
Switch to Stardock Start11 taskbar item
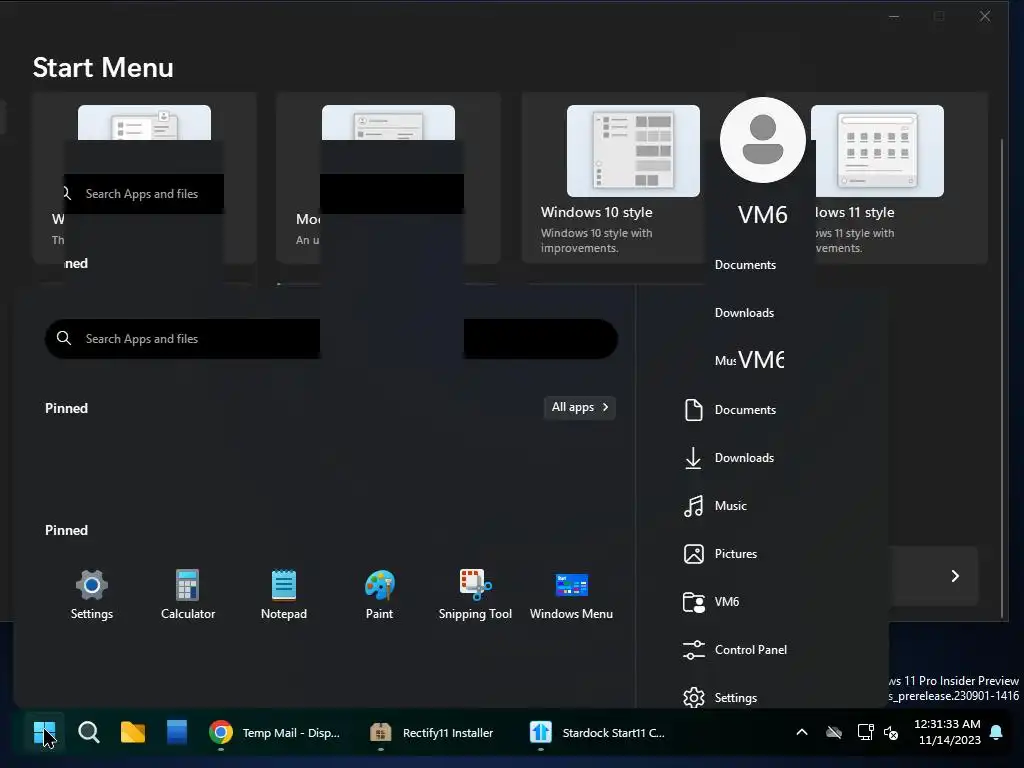point(598,733)
